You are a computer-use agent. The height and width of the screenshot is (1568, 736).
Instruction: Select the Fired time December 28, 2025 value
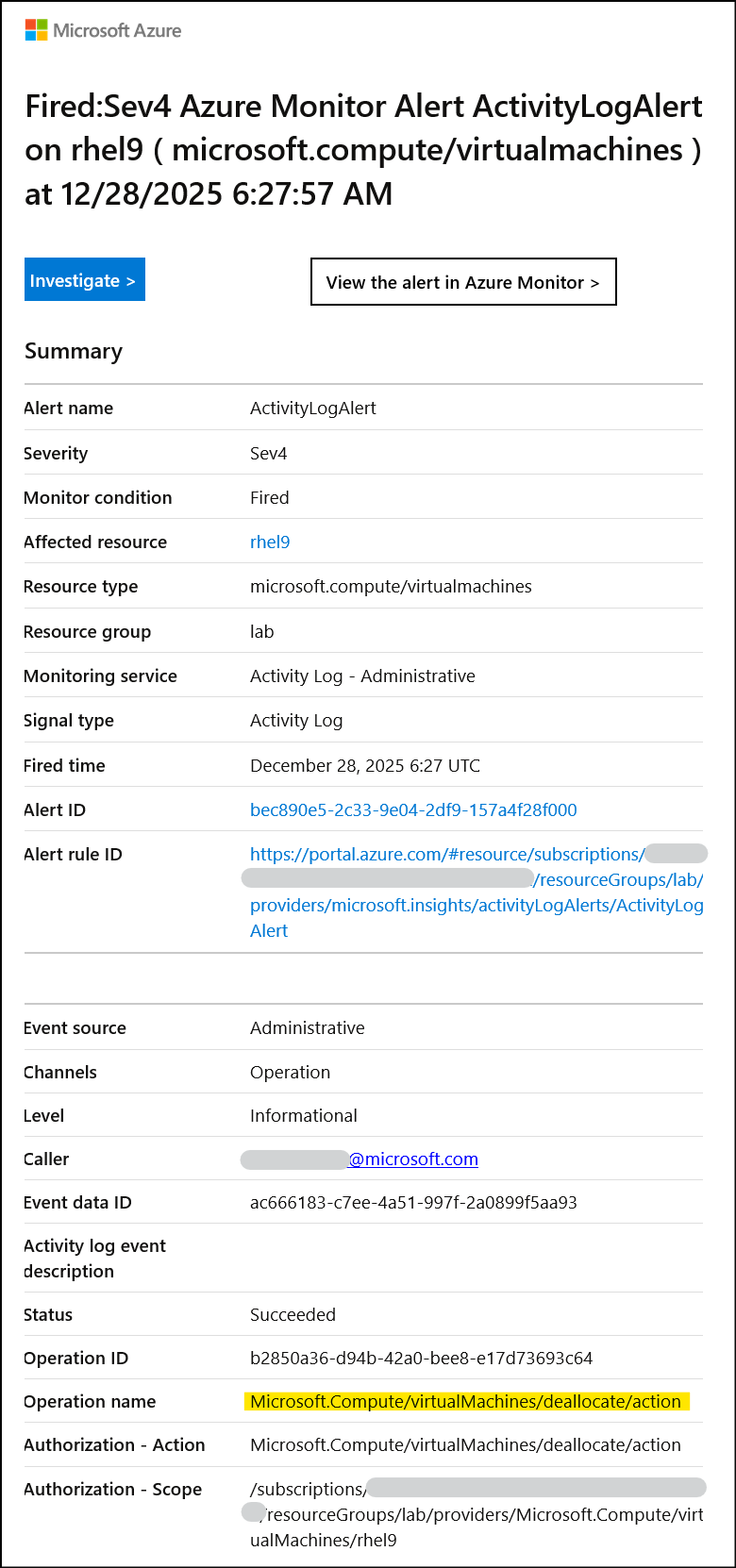[365, 766]
